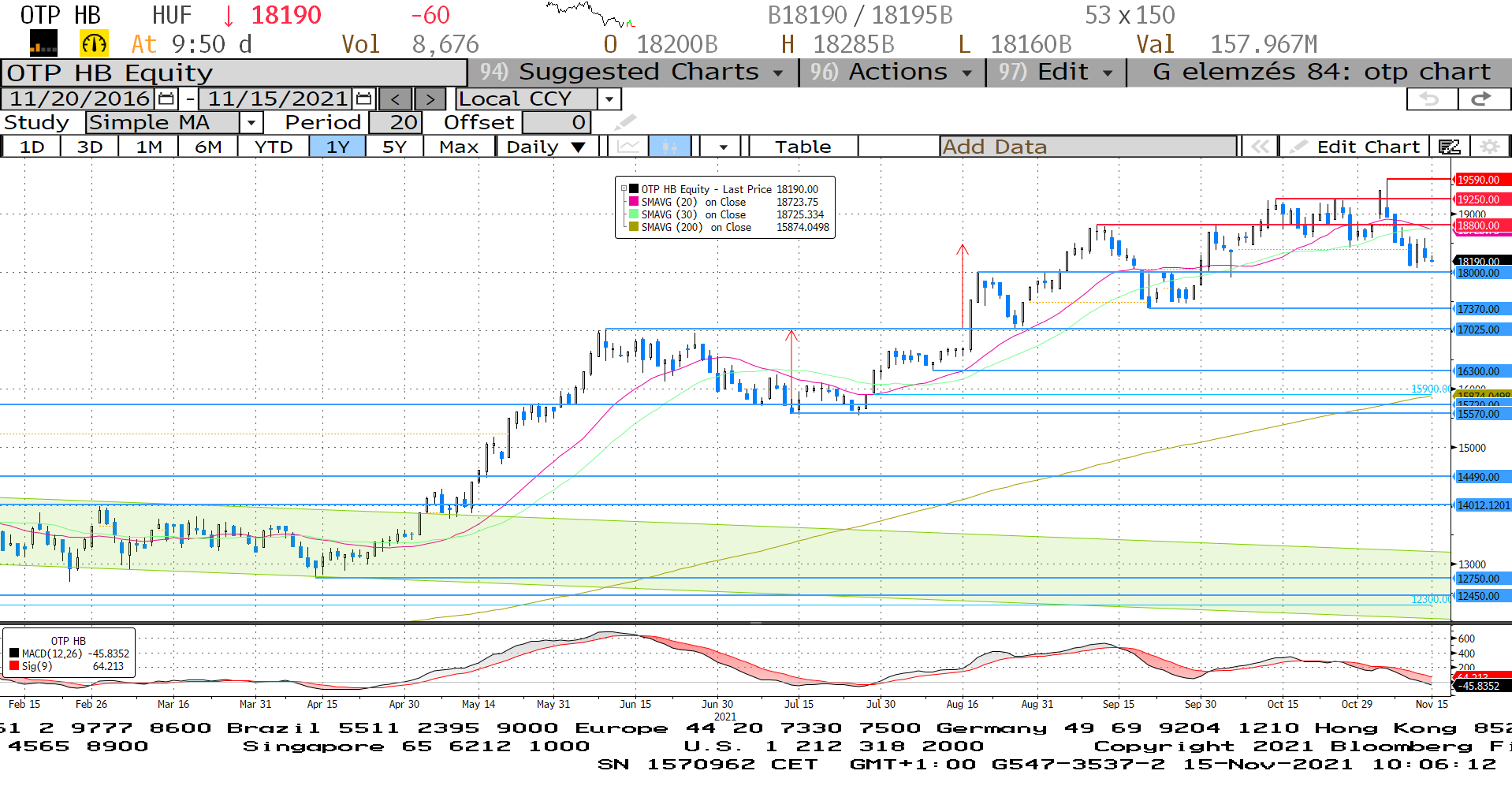Open the end date calendar picker
This screenshot has width=1512, height=808.
click(363, 99)
